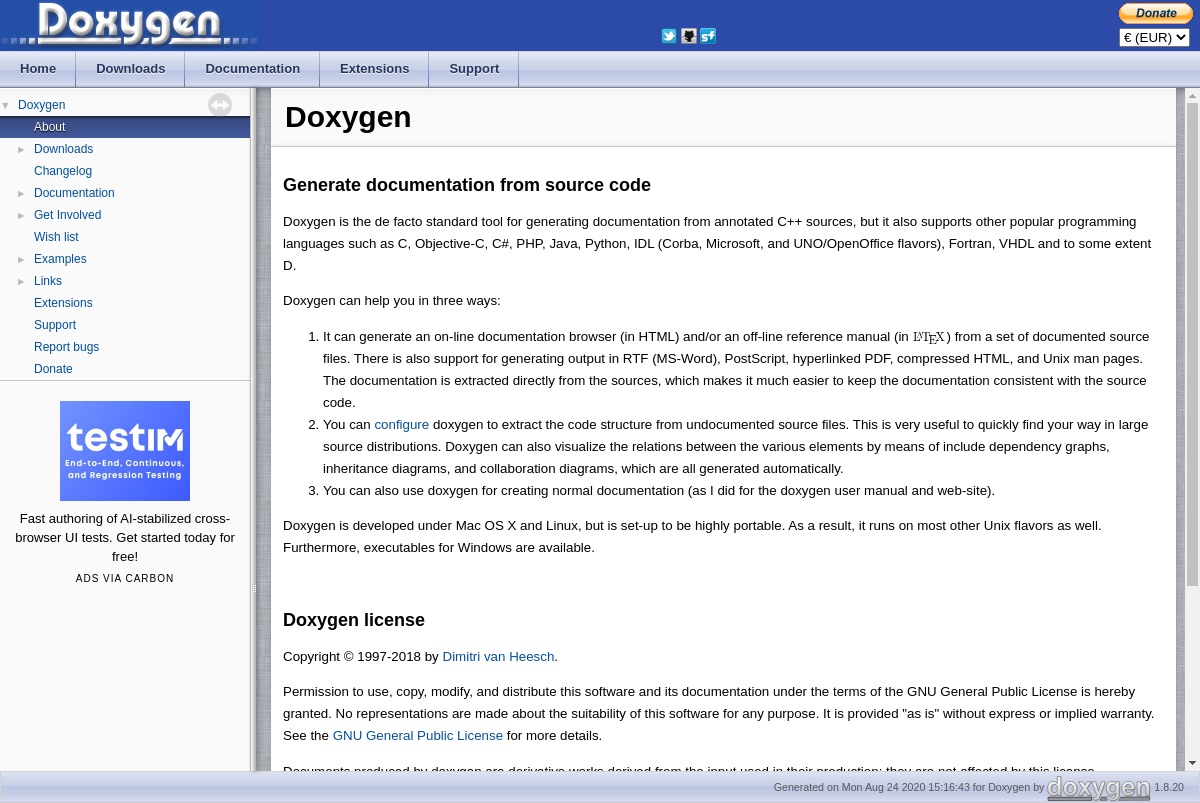Open the currency dropdown showing EUR

click(x=1154, y=38)
